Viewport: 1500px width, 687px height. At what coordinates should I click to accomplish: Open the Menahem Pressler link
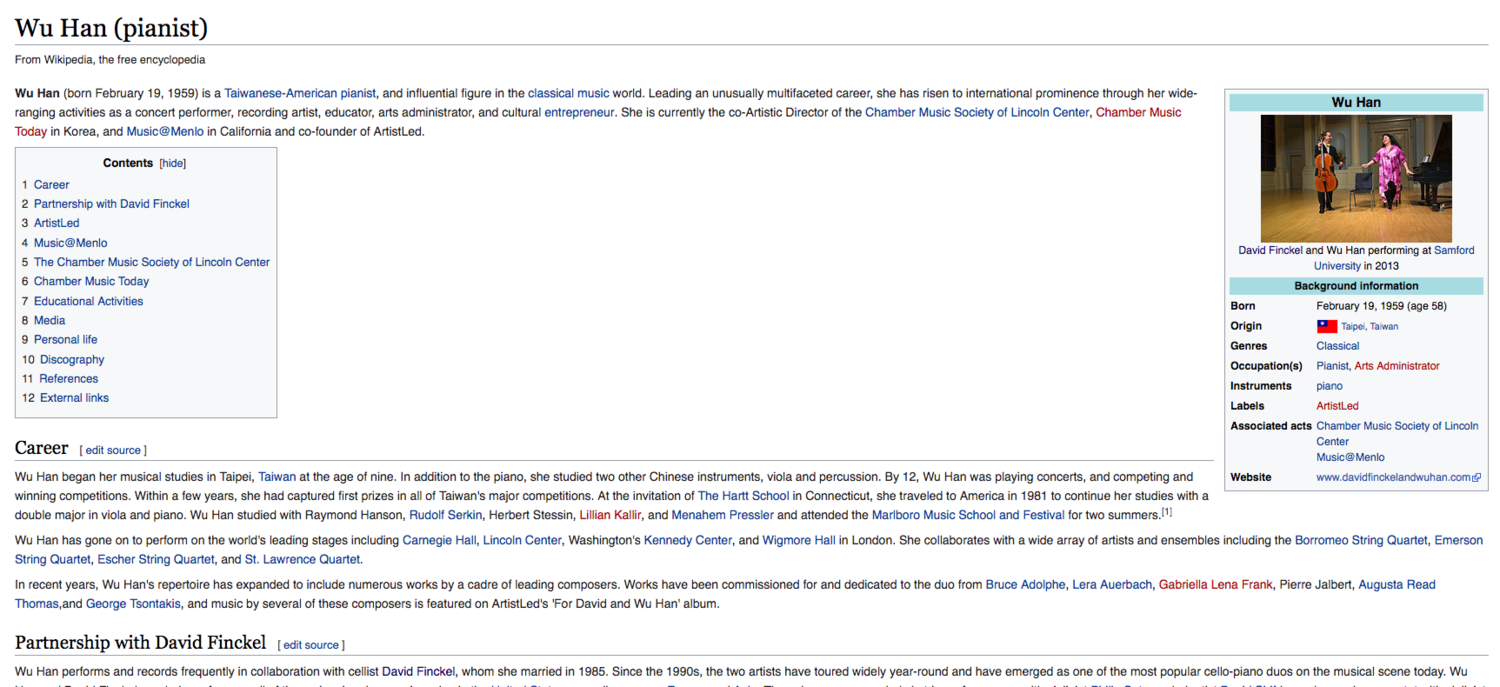(722, 515)
